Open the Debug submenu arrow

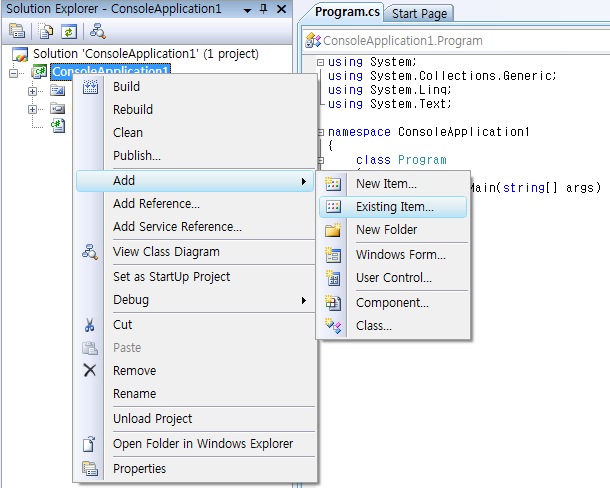[x=304, y=300]
